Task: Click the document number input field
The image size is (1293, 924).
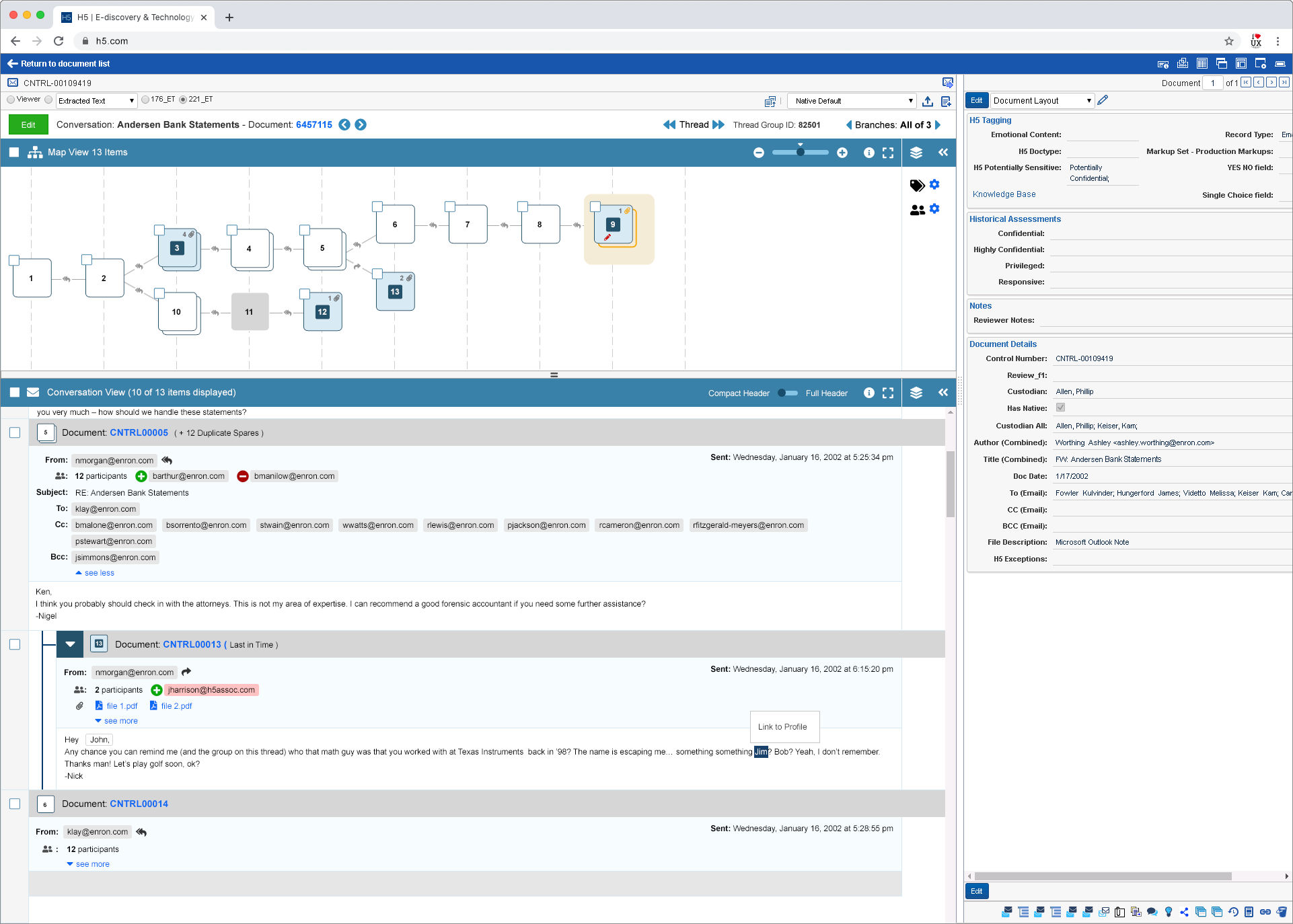Action: [x=1212, y=83]
